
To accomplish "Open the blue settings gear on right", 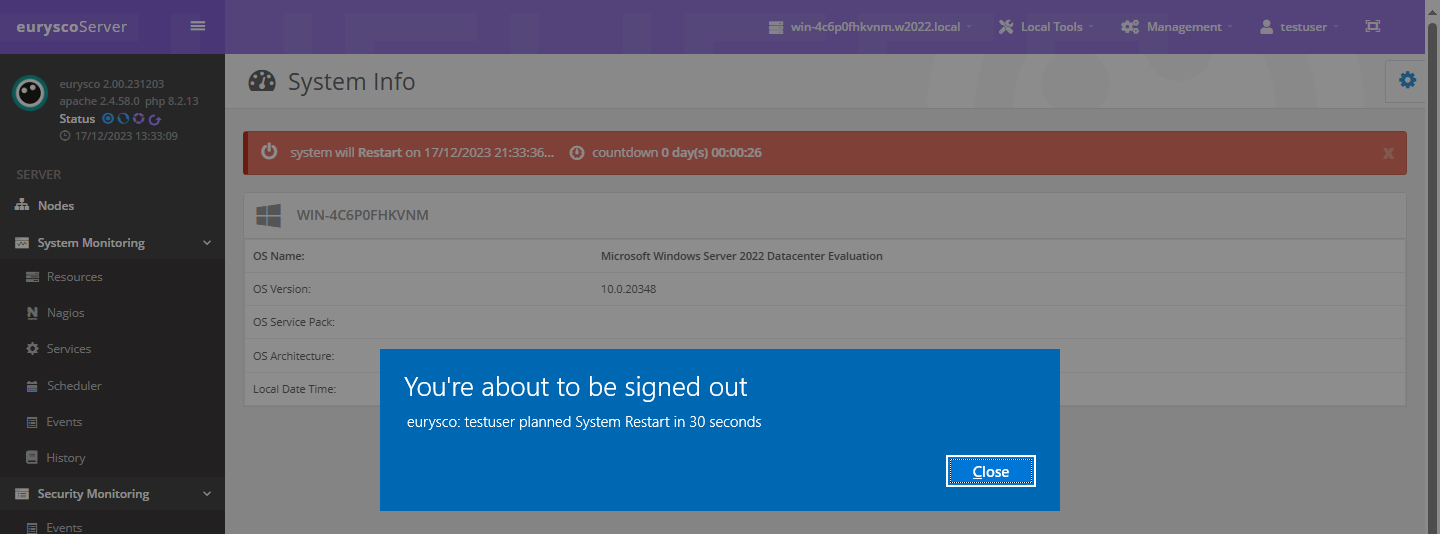I will (1407, 80).
